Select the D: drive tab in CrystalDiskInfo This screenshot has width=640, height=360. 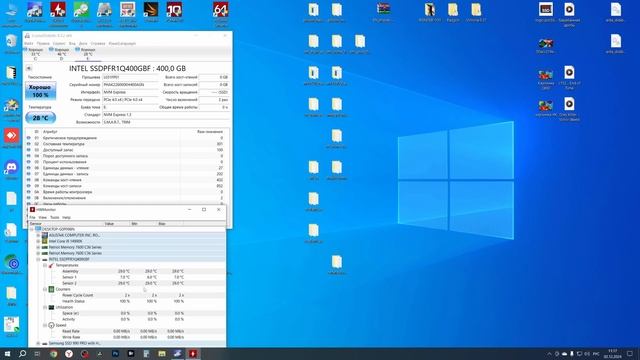point(62,54)
